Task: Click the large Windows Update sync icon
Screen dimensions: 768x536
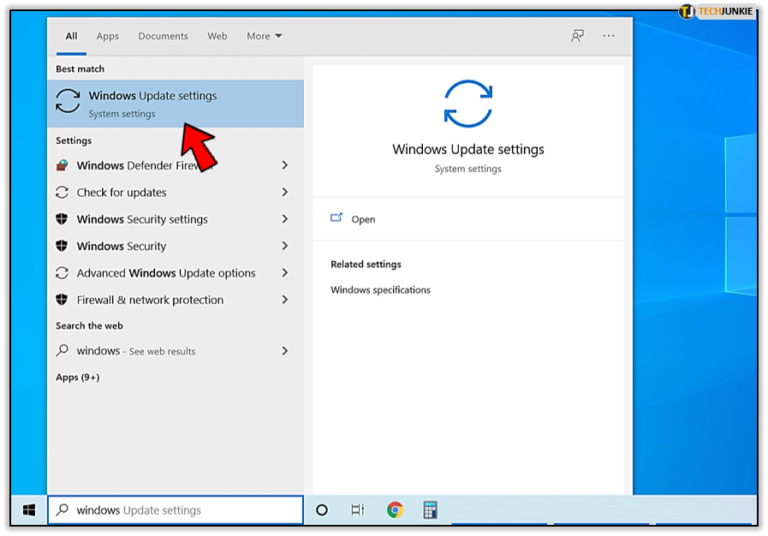Action: coord(468,104)
